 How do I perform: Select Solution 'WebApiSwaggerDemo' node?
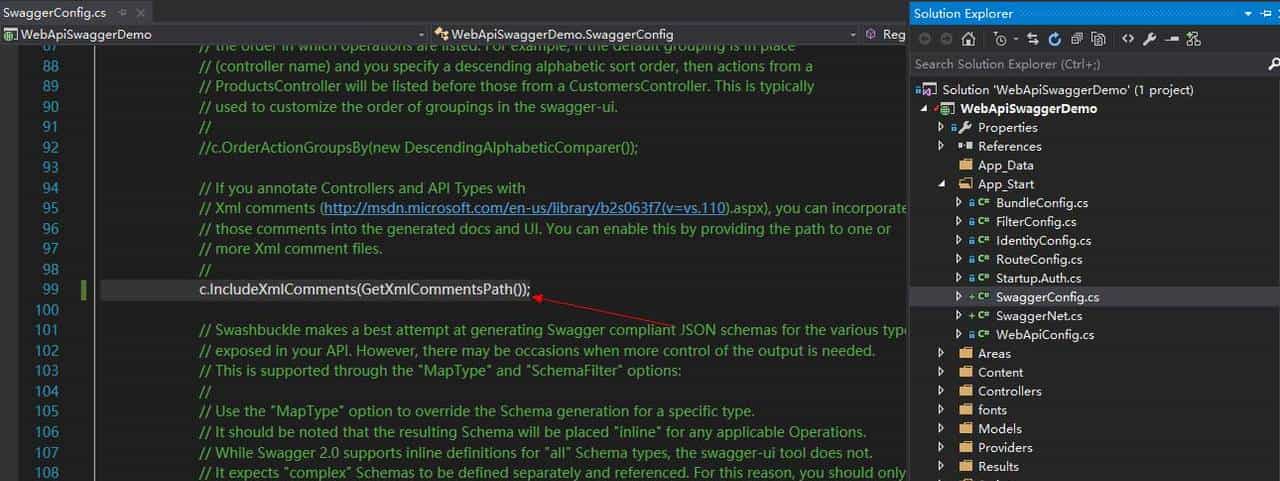(1067, 90)
